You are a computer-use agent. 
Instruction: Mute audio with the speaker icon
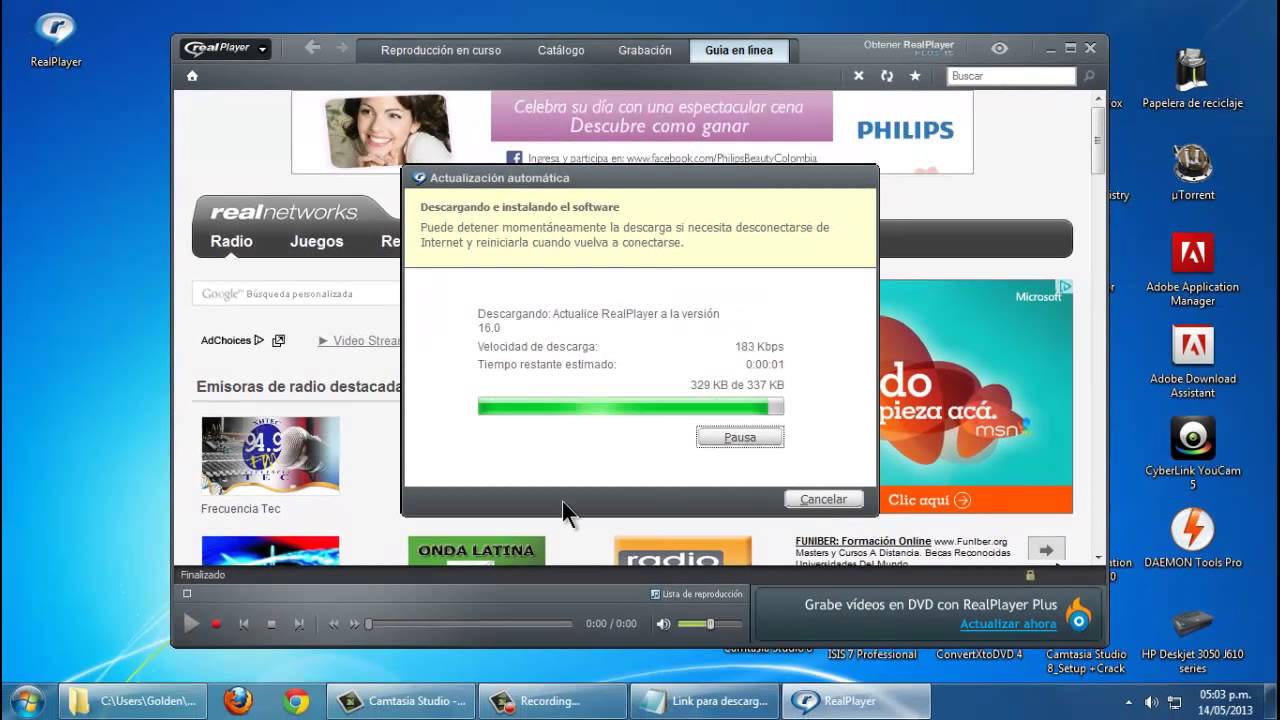click(x=663, y=624)
